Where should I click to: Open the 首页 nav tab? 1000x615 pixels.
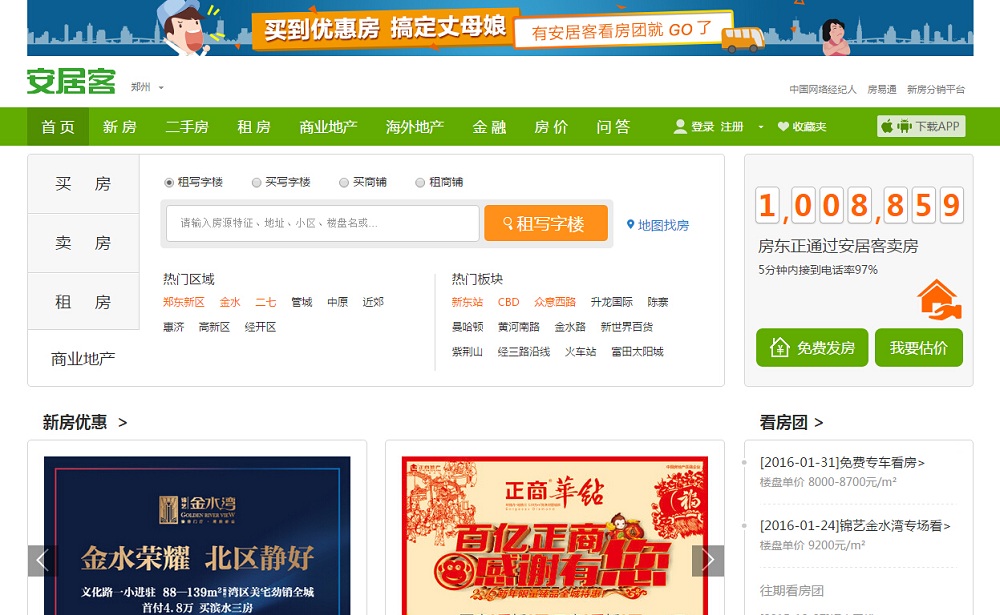(58, 127)
